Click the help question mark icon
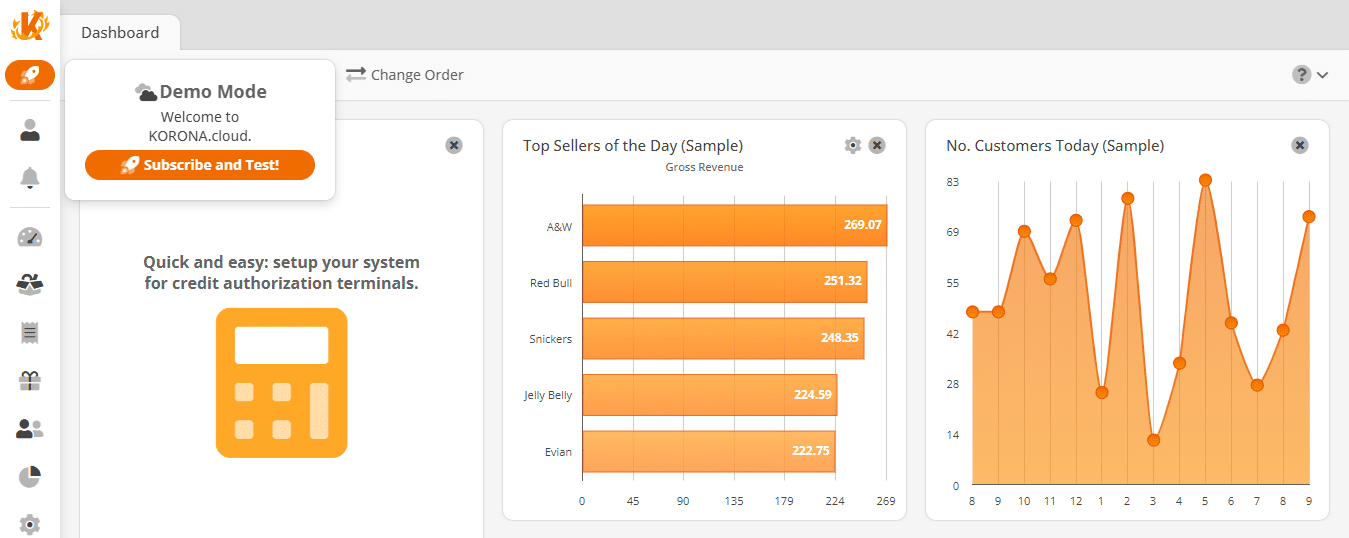Screen dimensions: 1349x538 click(x=1301, y=75)
